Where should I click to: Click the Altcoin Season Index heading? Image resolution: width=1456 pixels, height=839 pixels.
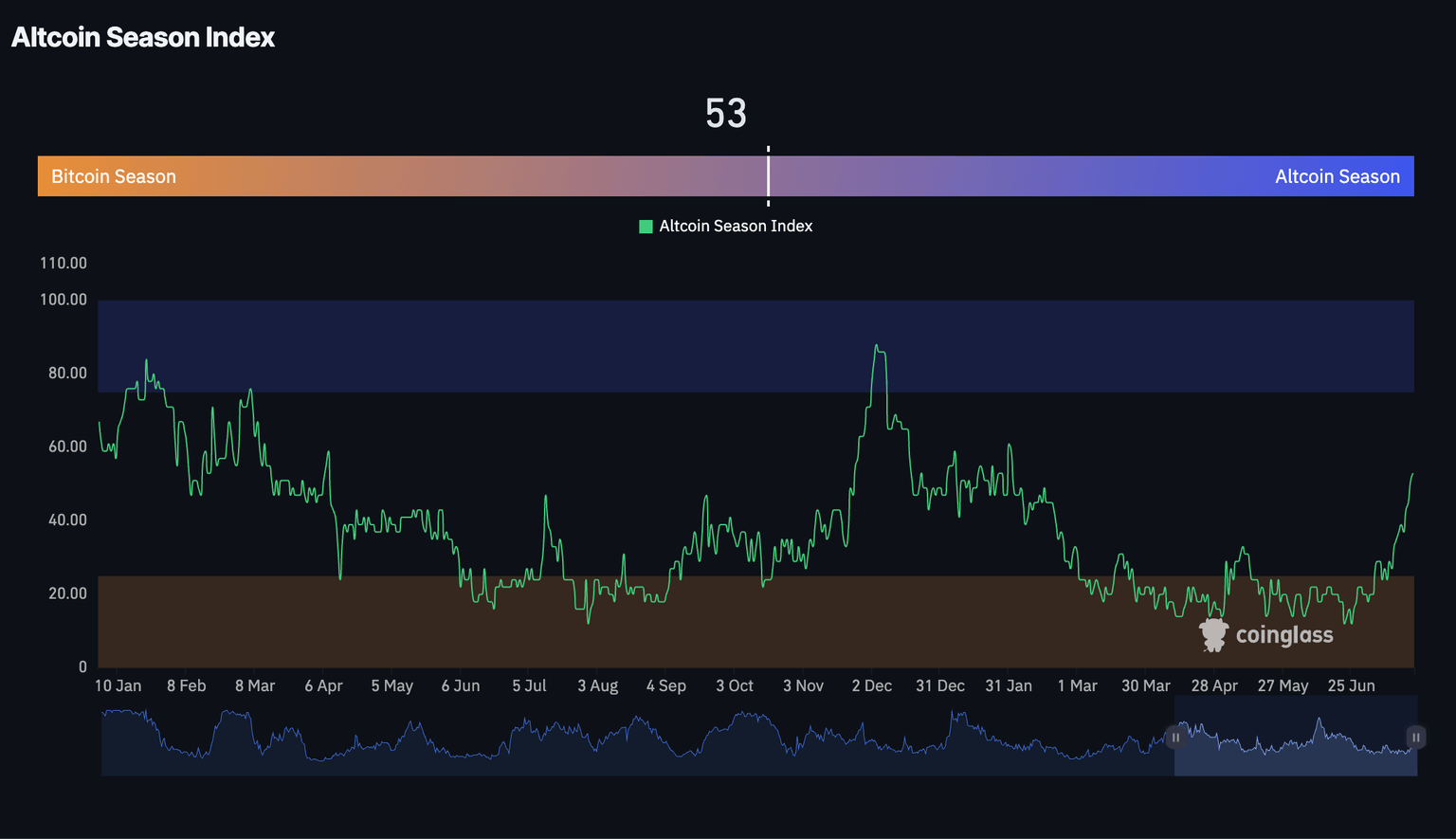click(x=143, y=37)
